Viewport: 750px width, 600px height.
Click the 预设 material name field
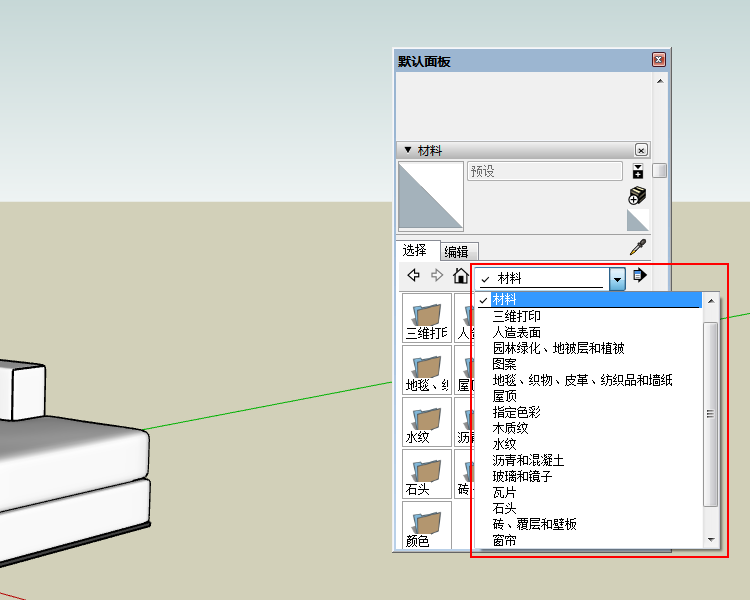[x=544, y=171]
